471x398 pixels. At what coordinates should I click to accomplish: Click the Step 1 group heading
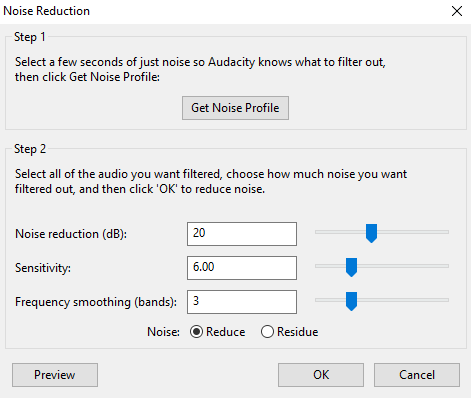tap(29, 37)
